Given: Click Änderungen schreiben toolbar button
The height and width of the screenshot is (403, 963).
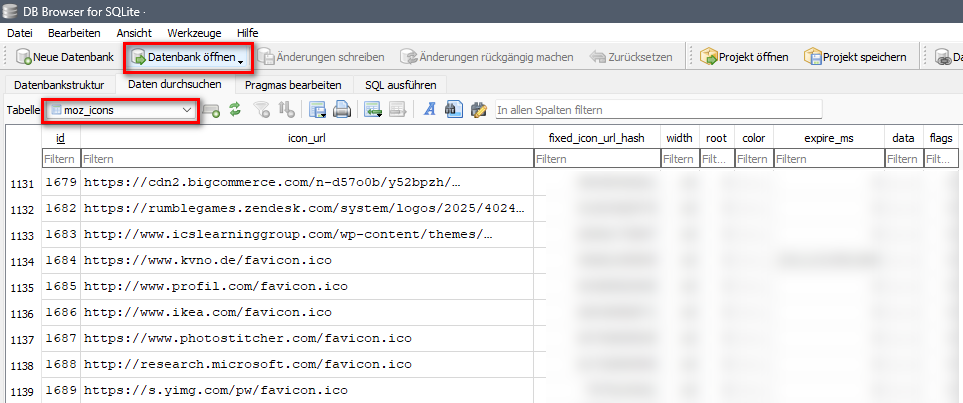Looking at the screenshot, I should coord(321,57).
